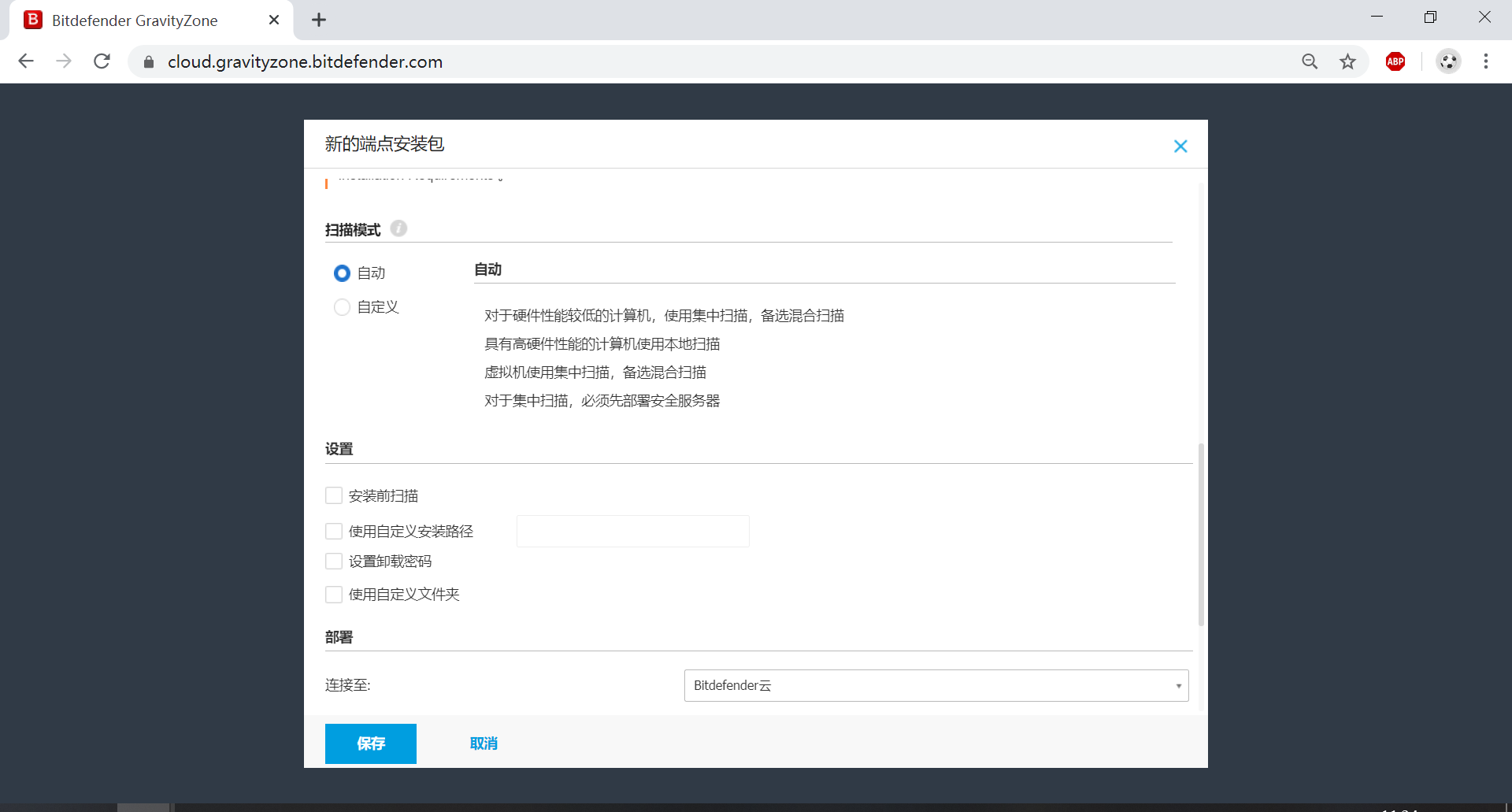Click the 部署 section heading

point(339,637)
